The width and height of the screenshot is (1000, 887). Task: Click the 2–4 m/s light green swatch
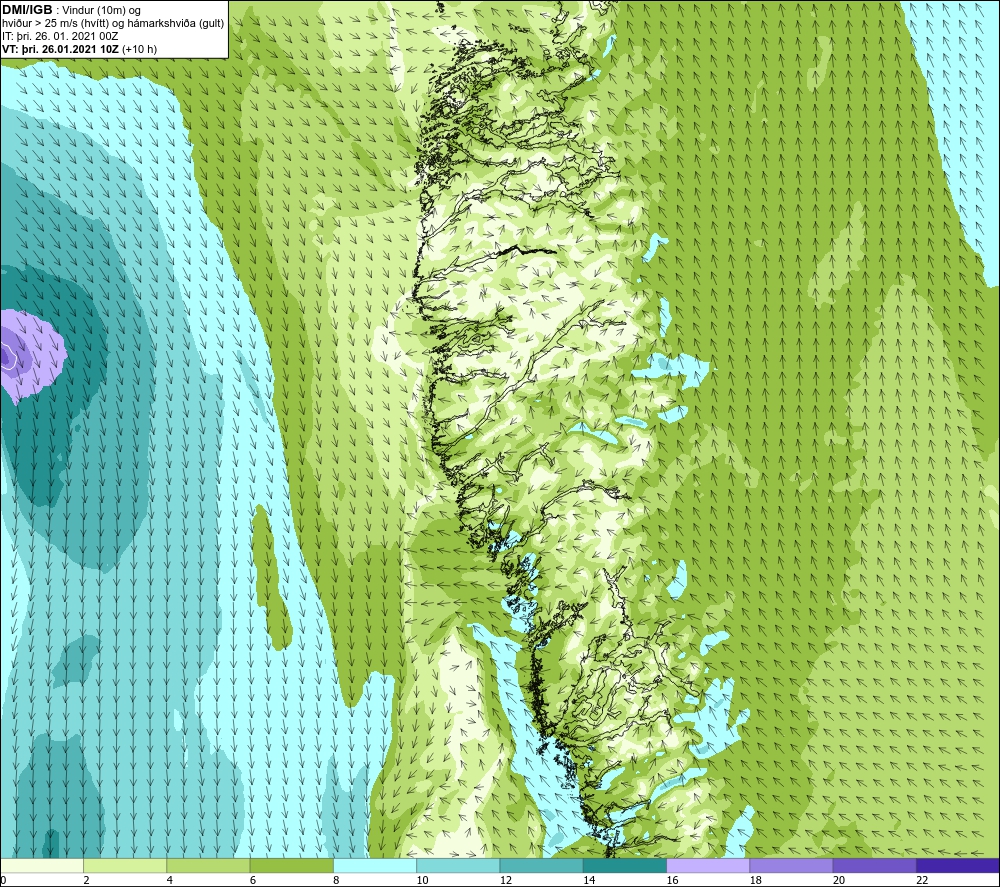(x=125, y=865)
